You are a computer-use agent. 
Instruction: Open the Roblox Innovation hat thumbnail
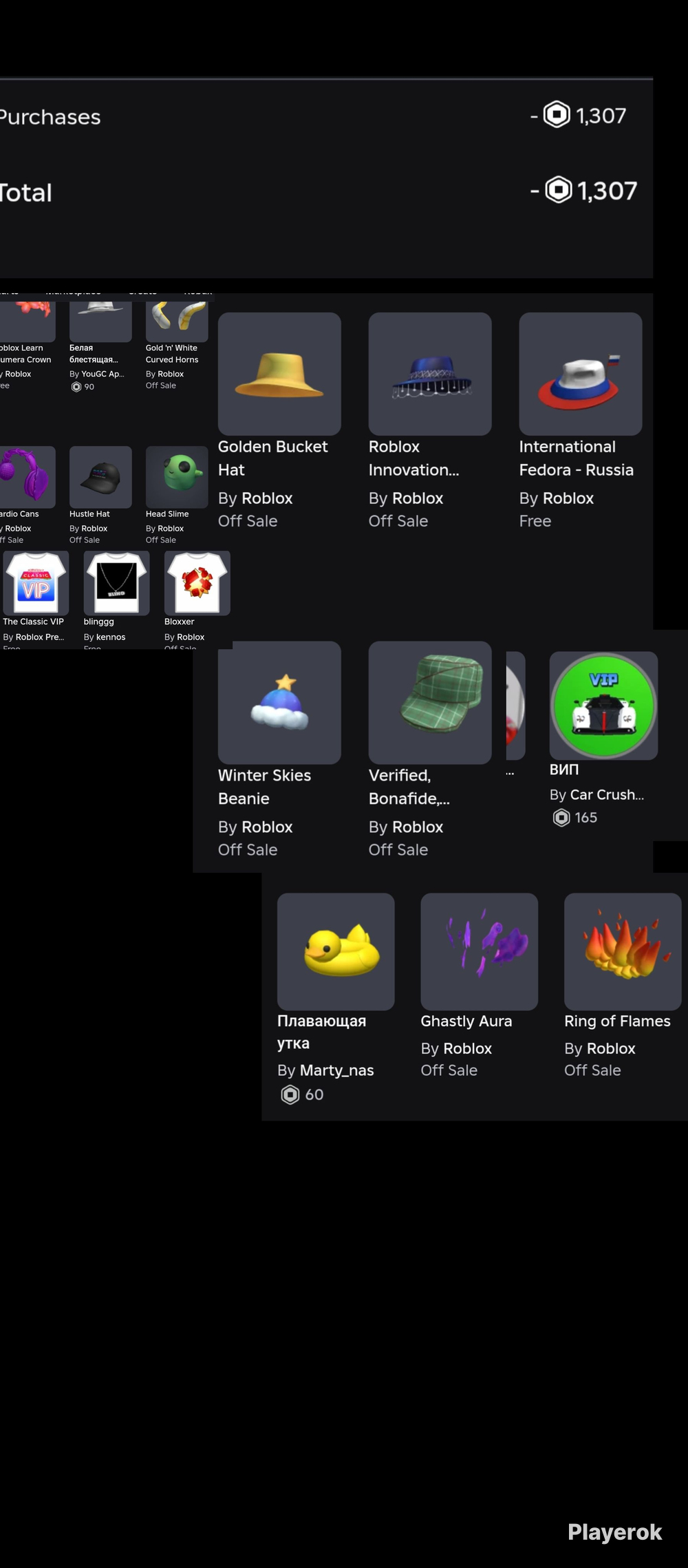[430, 374]
